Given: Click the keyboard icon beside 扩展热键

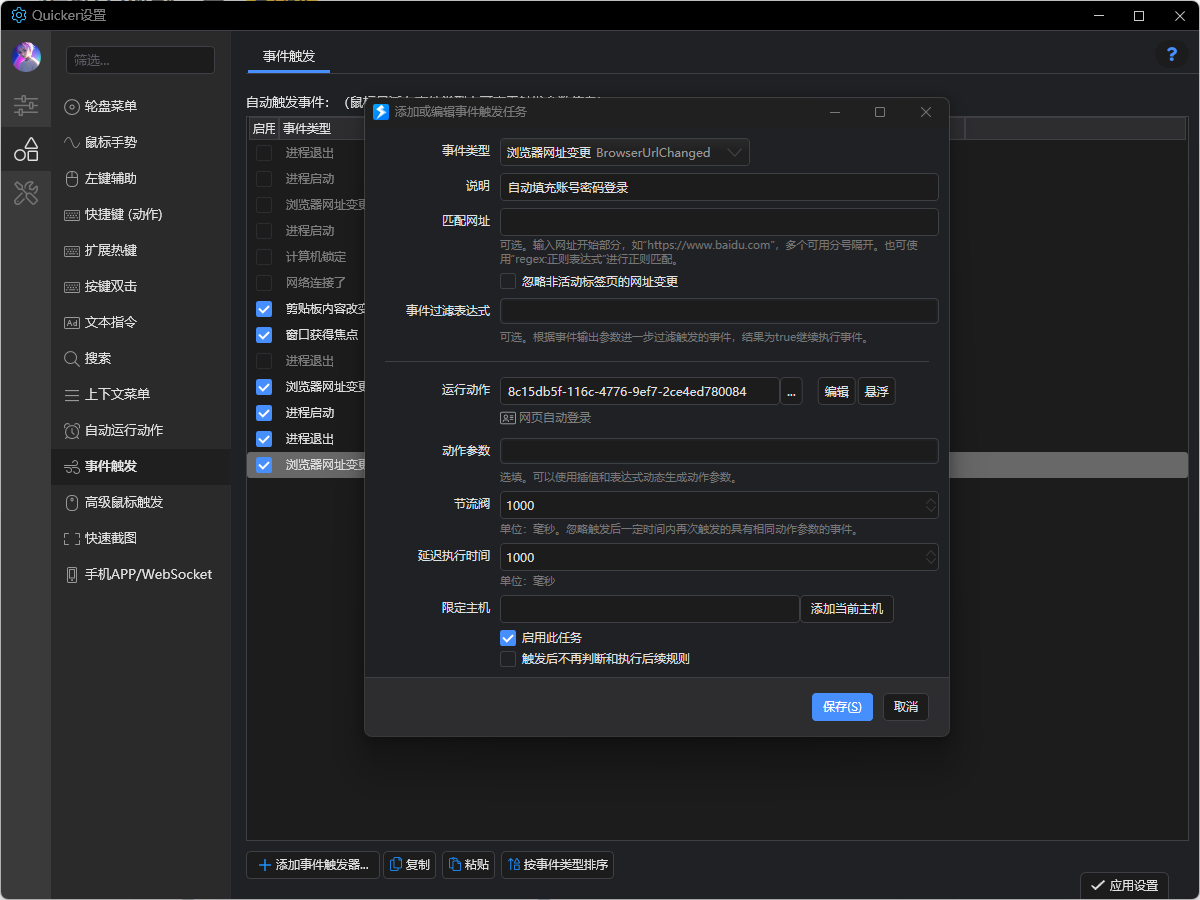Looking at the screenshot, I should (x=72, y=250).
